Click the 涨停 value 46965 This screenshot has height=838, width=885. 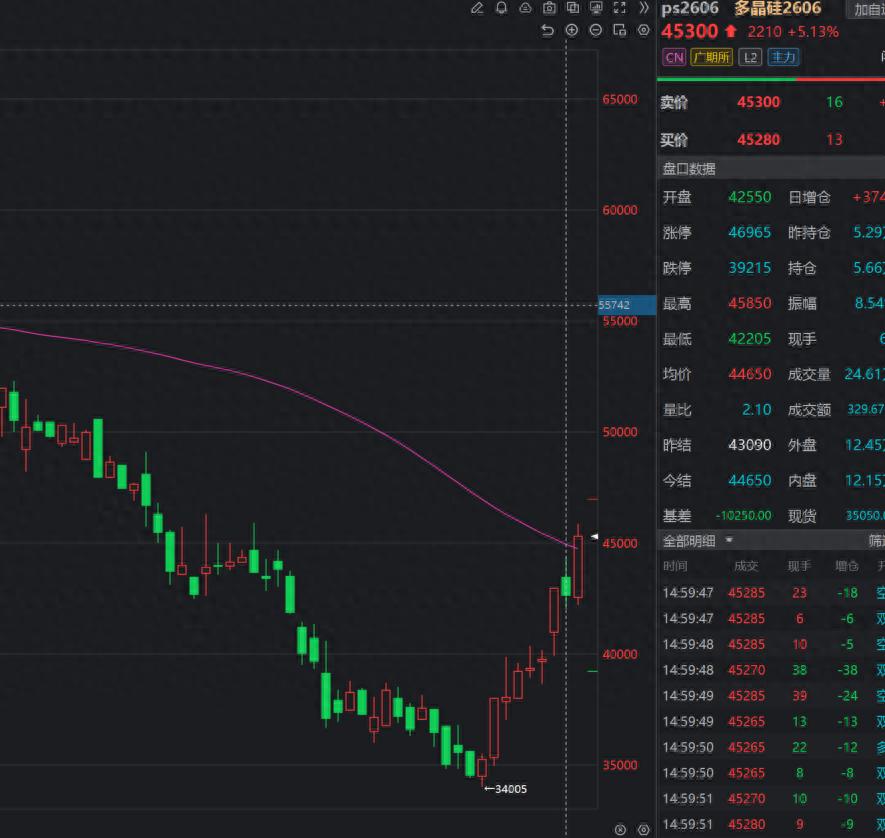[750, 232]
